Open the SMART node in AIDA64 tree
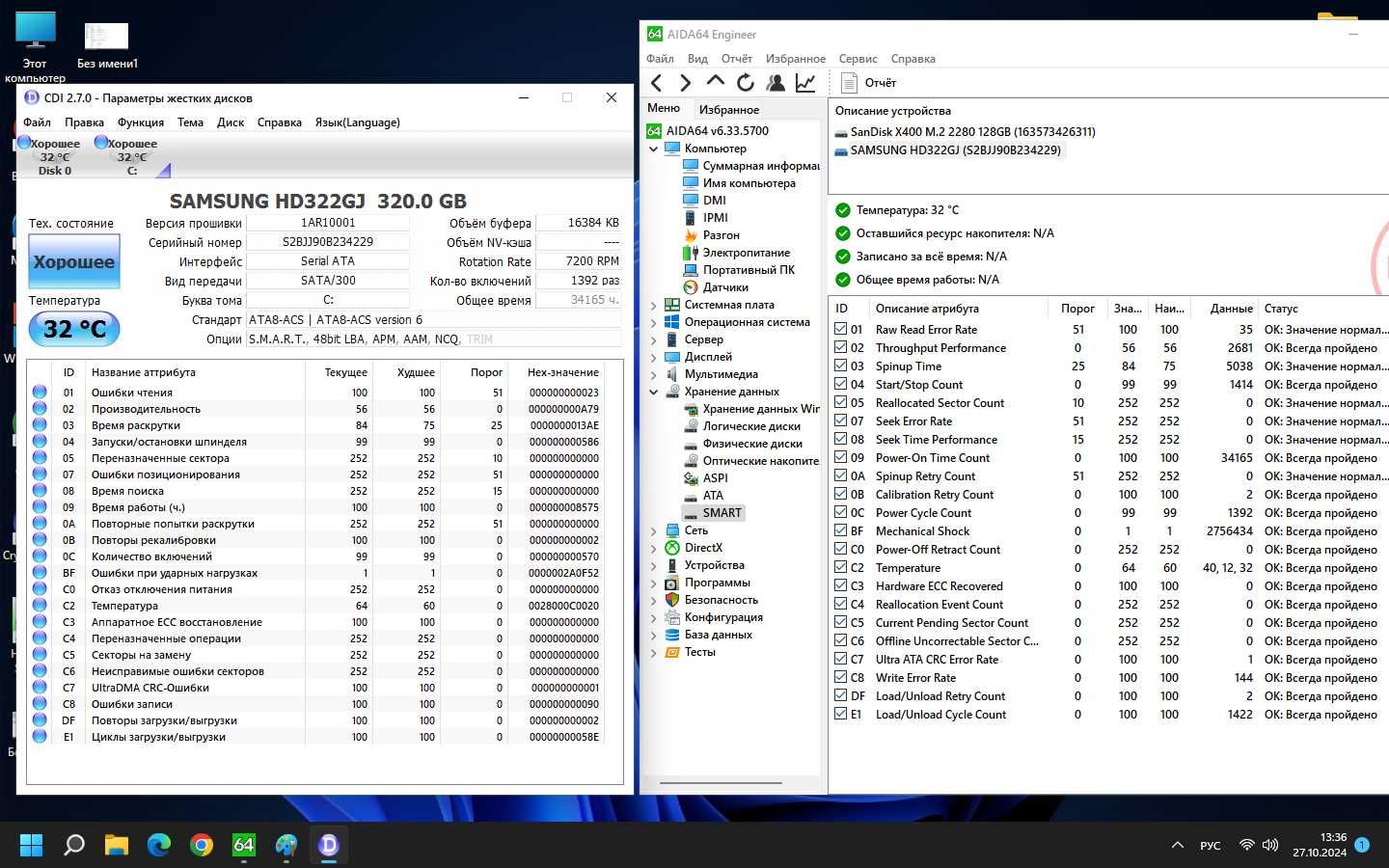Viewport: 1389px width, 868px height. 712,513
